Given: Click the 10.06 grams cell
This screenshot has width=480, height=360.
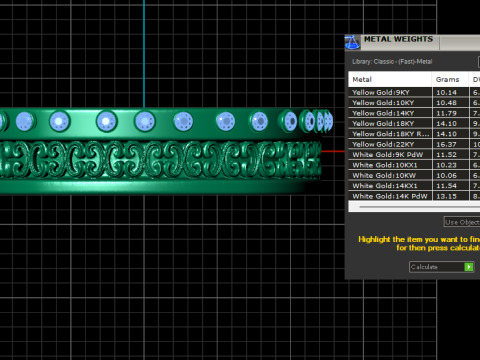Looking at the screenshot, I should pyautogui.click(x=450, y=175).
